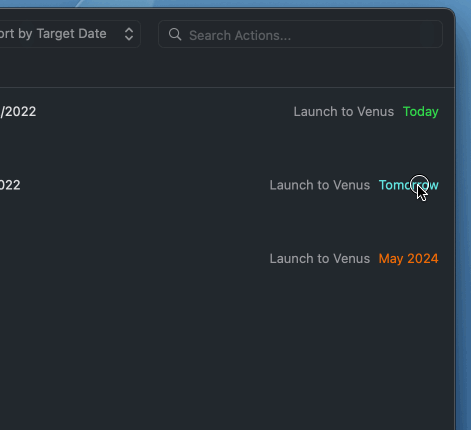471x430 pixels.
Task: Select Launch to Venus beside Today
Action: click(x=344, y=112)
